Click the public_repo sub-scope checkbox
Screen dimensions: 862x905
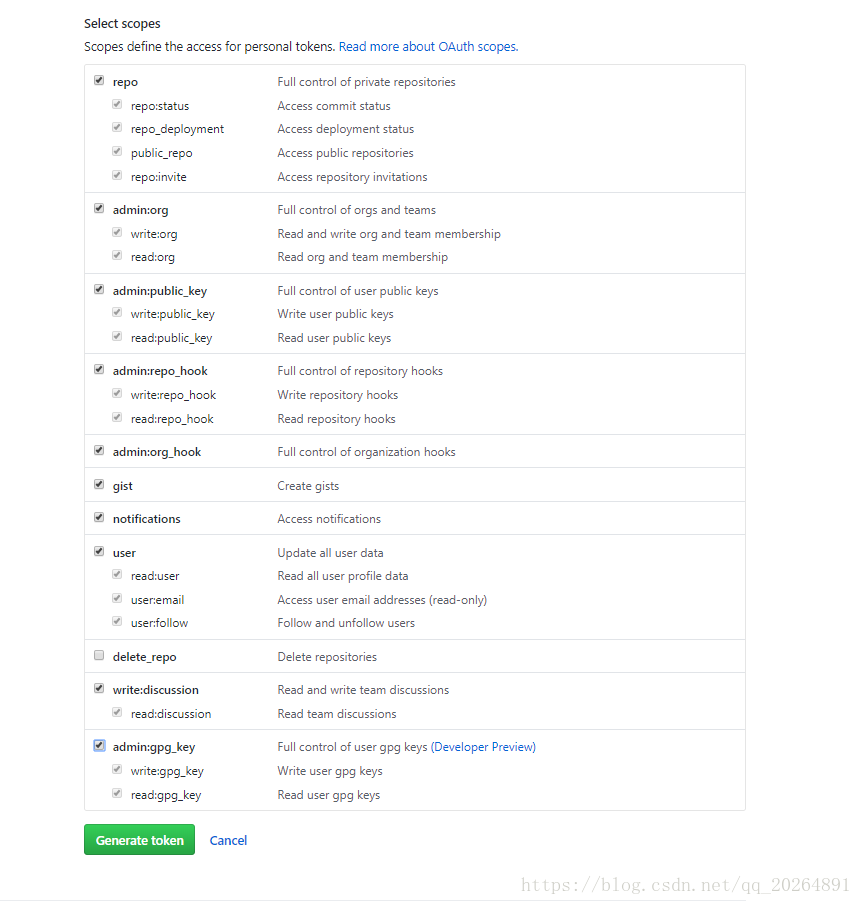coord(117,151)
